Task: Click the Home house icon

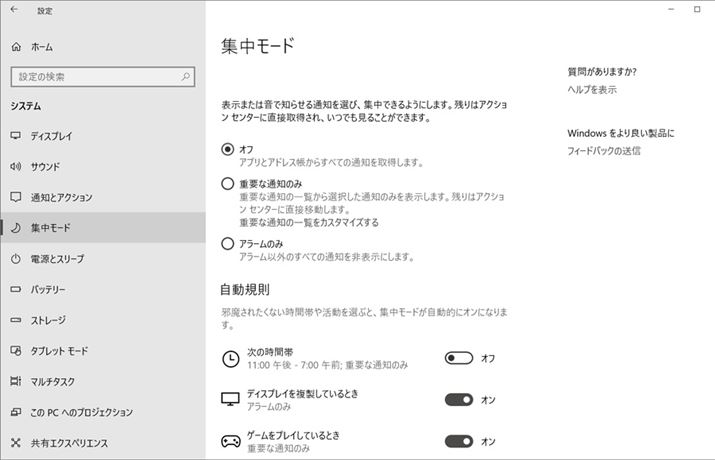Action: pos(16,47)
